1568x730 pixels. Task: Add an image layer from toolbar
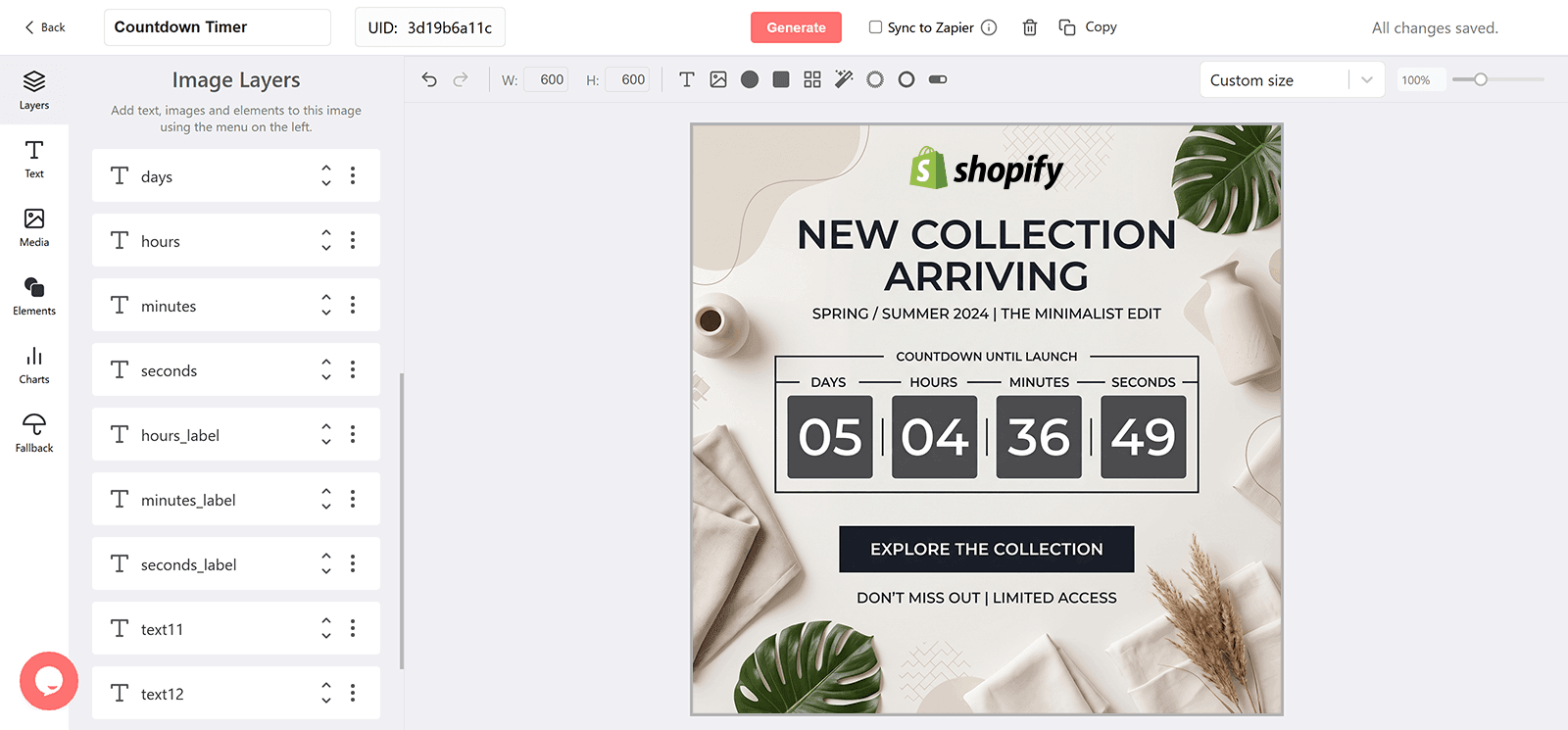point(718,79)
